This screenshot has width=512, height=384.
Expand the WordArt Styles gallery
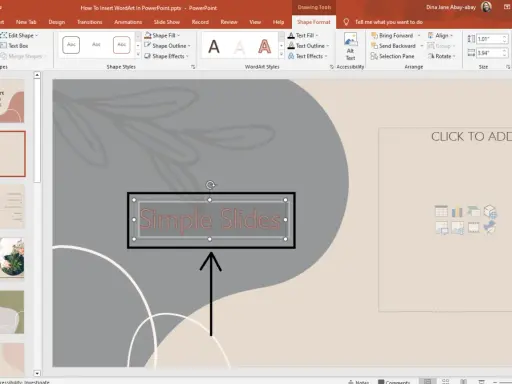point(282,54)
